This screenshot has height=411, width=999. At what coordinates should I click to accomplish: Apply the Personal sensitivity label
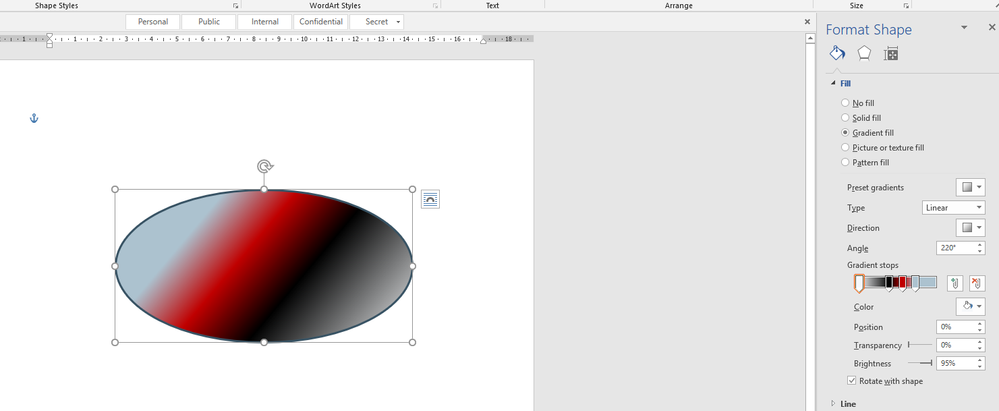point(153,22)
